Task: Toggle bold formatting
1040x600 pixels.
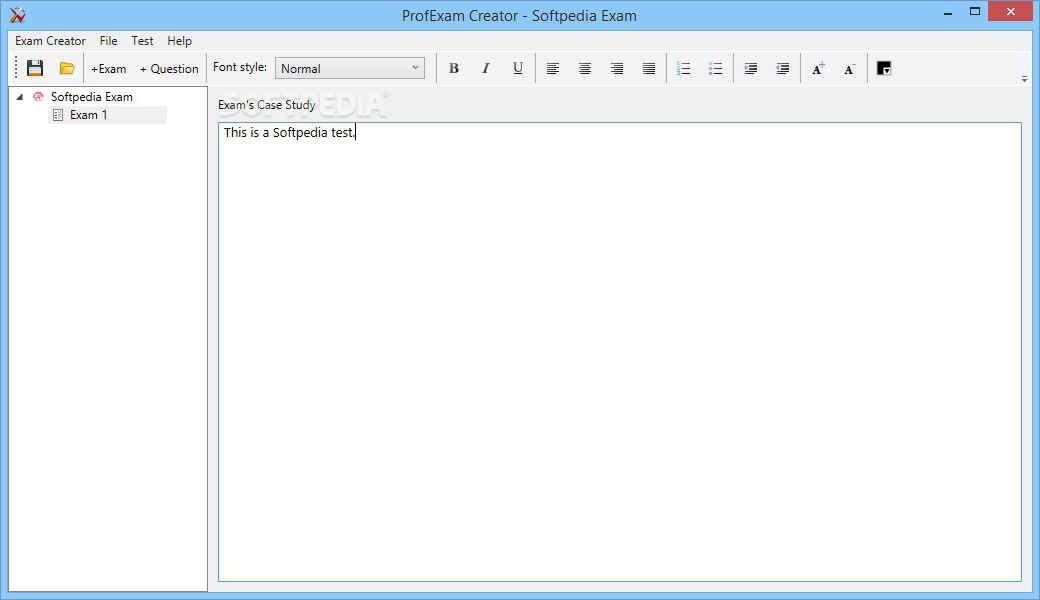Action: coord(454,68)
